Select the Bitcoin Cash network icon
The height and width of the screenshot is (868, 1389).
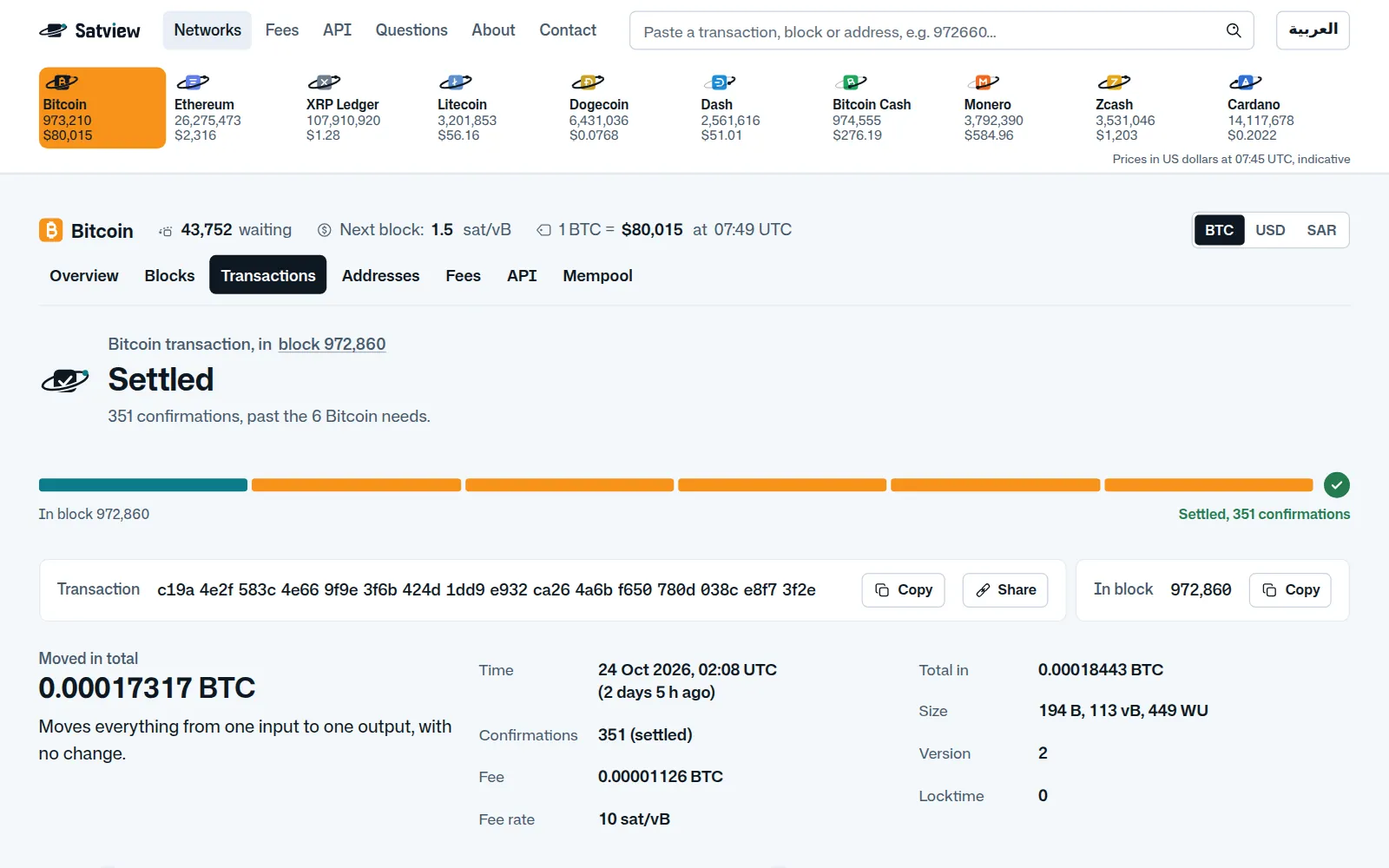[x=851, y=82]
